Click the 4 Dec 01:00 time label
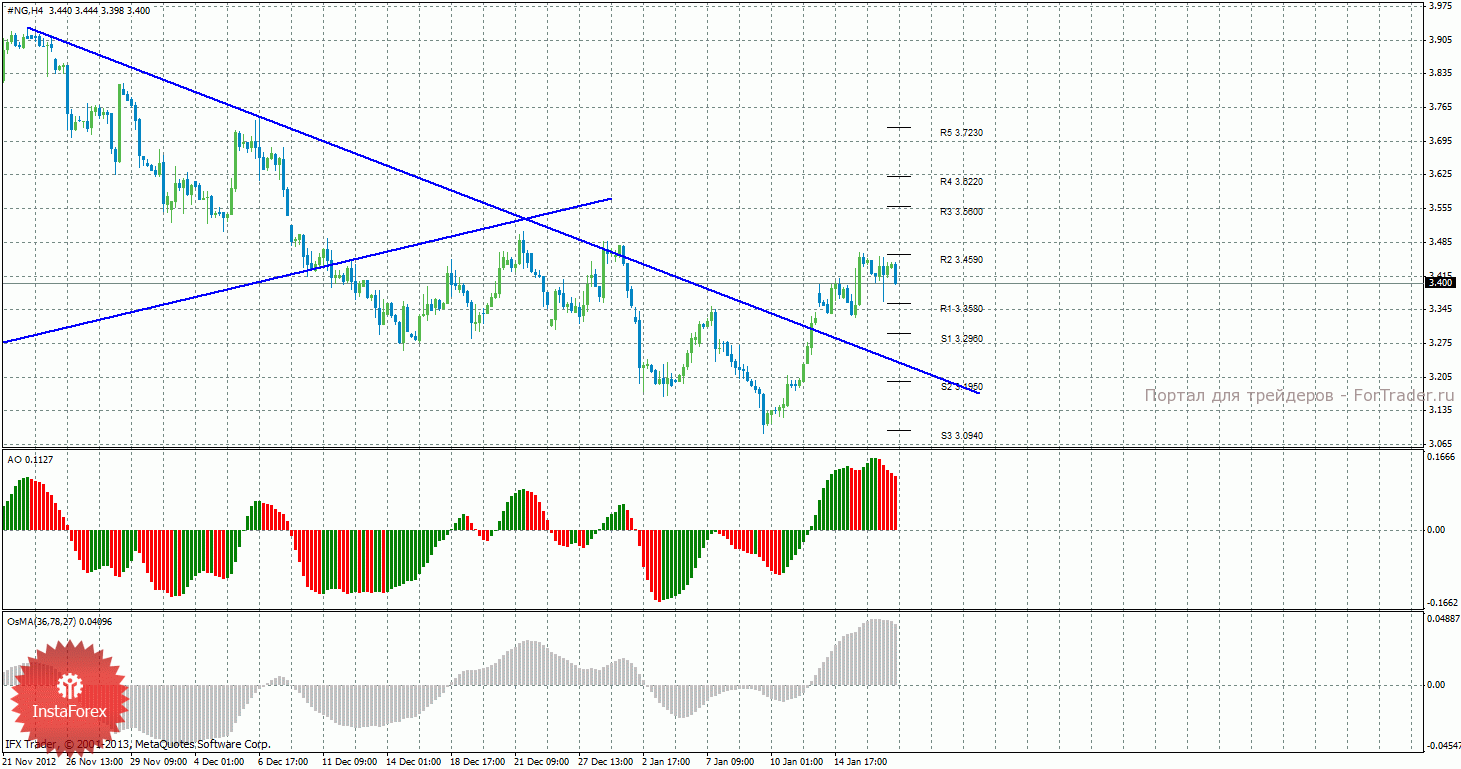The width and height of the screenshot is (1461, 769). pyautogui.click(x=220, y=762)
